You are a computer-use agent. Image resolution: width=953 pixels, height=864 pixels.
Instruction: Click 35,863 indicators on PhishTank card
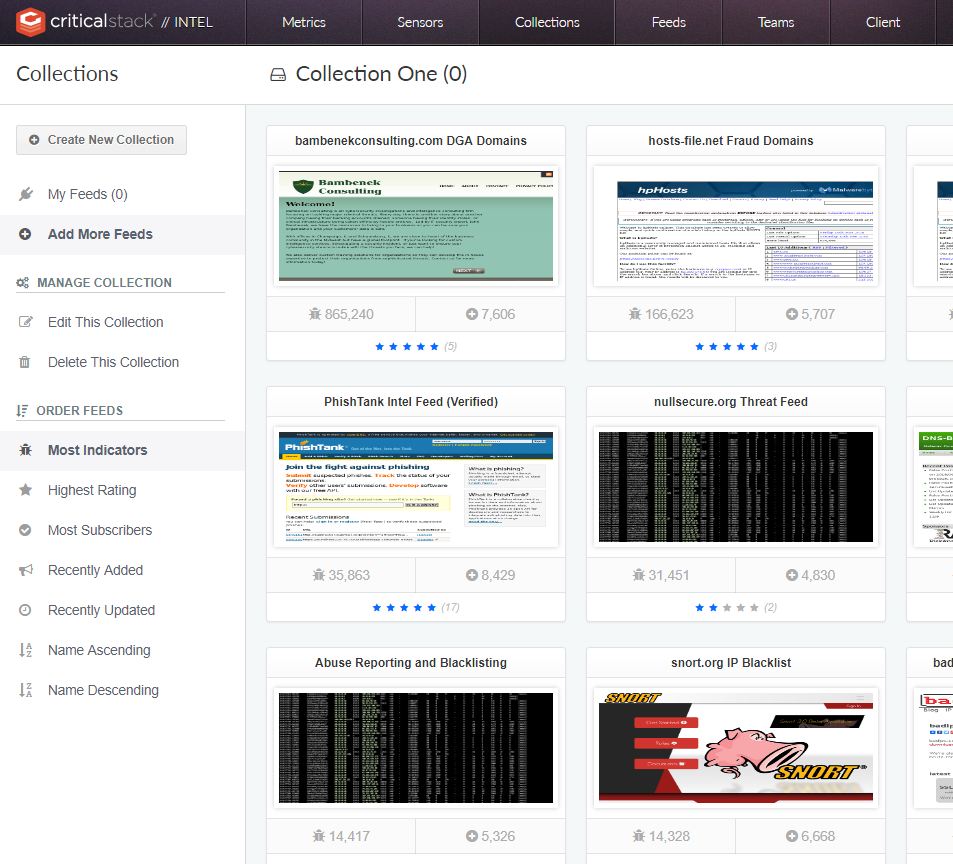click(341, 575)
